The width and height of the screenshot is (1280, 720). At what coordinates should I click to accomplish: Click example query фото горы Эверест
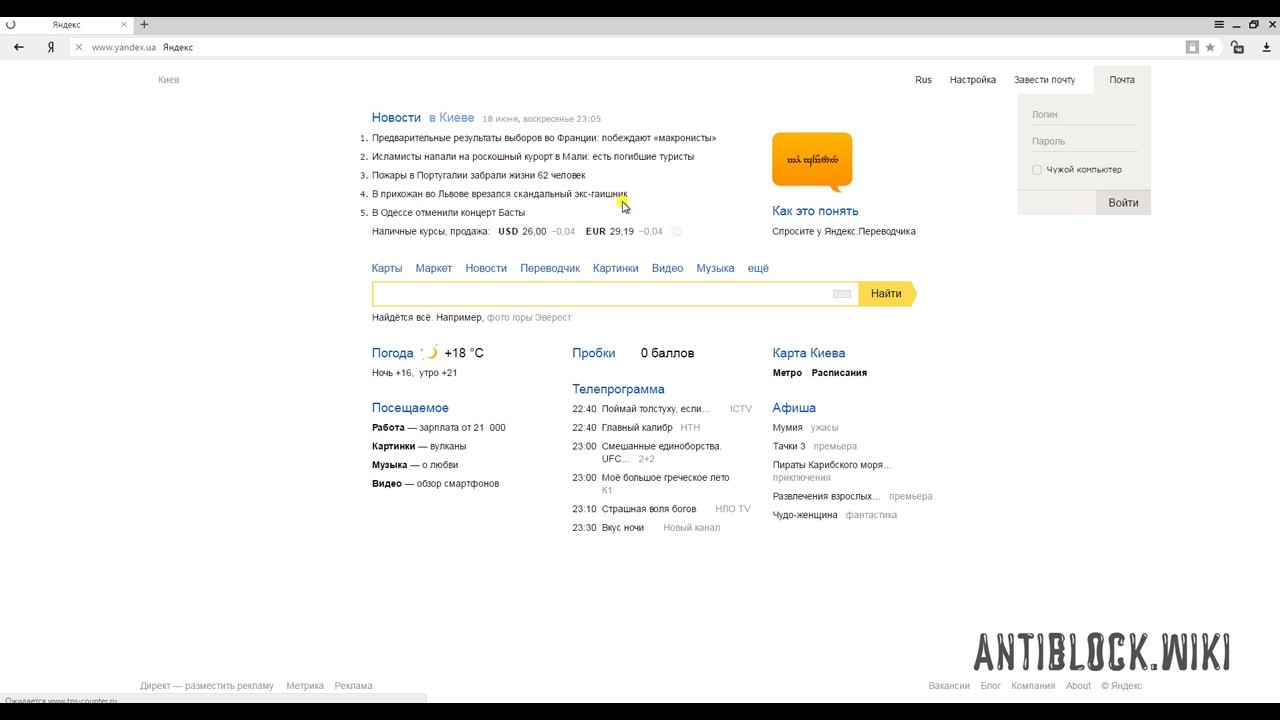coord(529,318)
